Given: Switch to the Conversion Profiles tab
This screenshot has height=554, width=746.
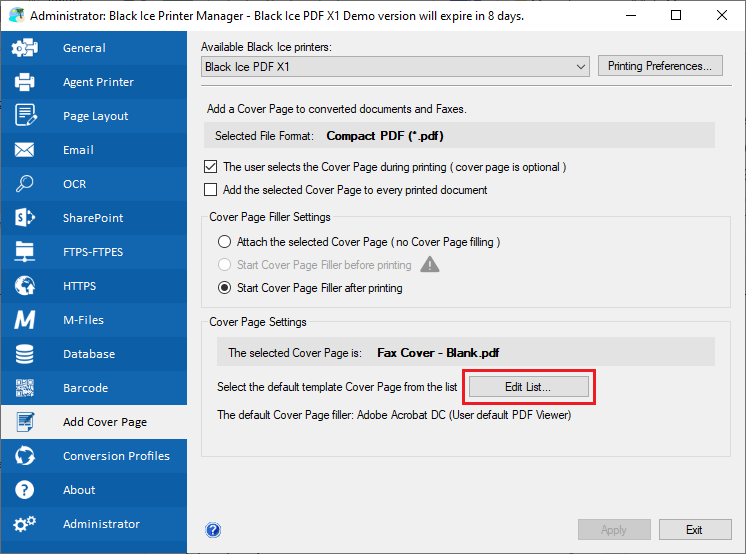Looking at the screenshot, I should click(116, 456).
